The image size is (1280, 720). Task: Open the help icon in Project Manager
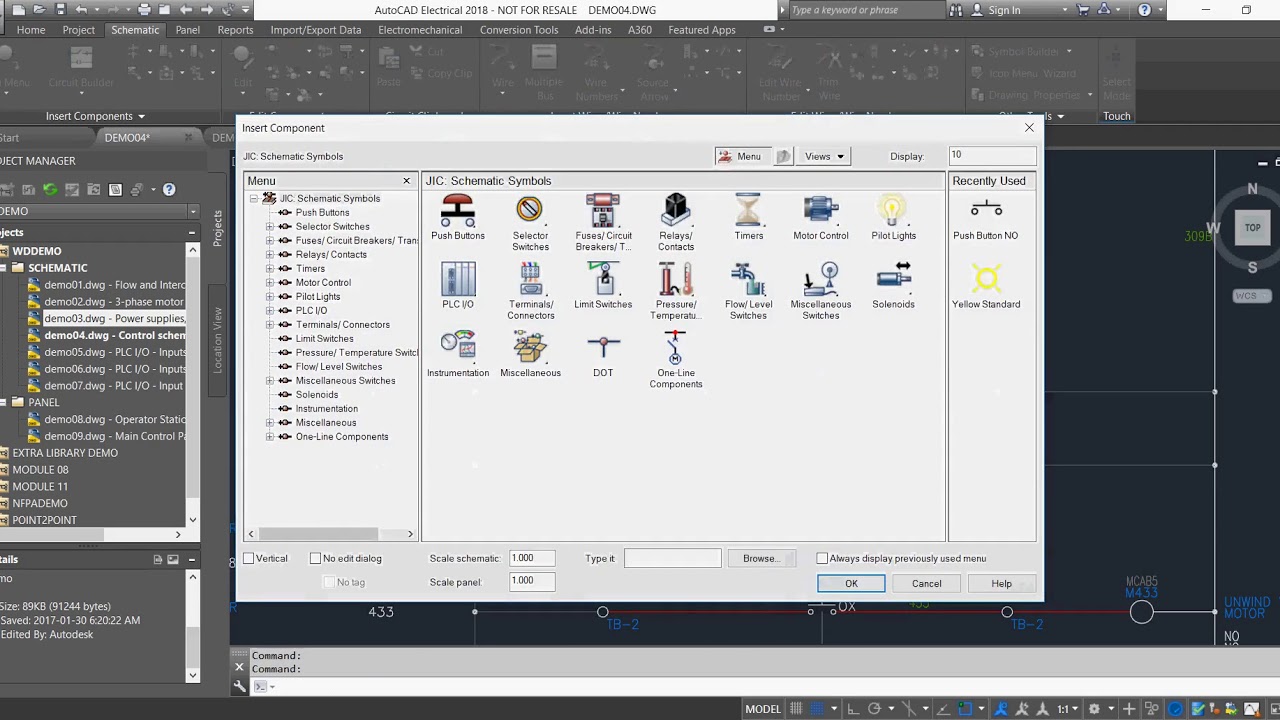pyautogui.click(x=169, y=189)
